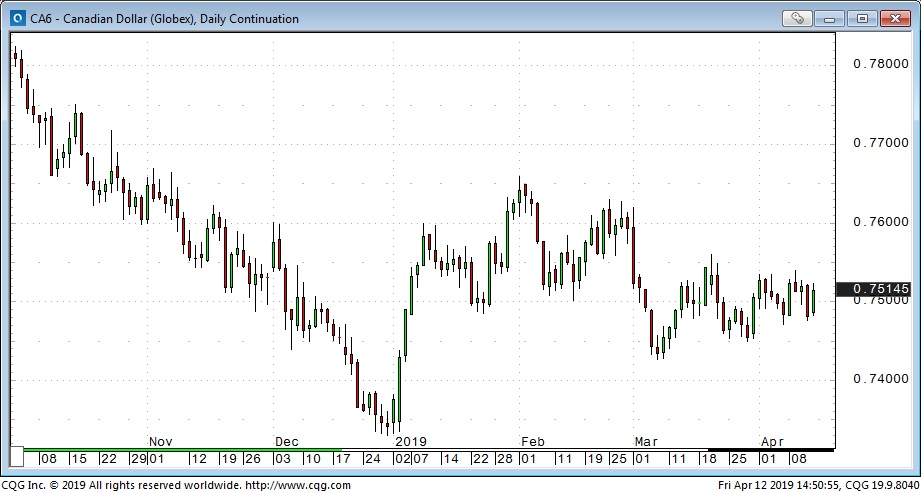Click the Dec month label on time axis
The width and height of the screenshot is (921, 493).
click(287, 442)
